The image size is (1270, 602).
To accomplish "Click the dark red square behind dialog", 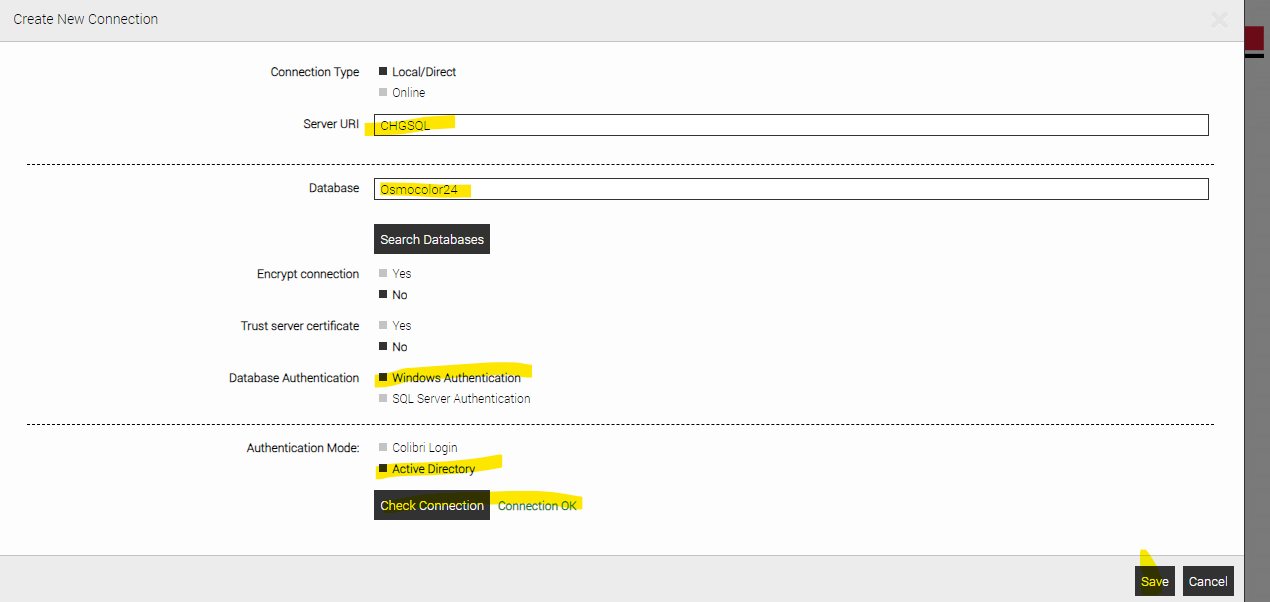I will pyautogui.click(x=1254, y=38).
